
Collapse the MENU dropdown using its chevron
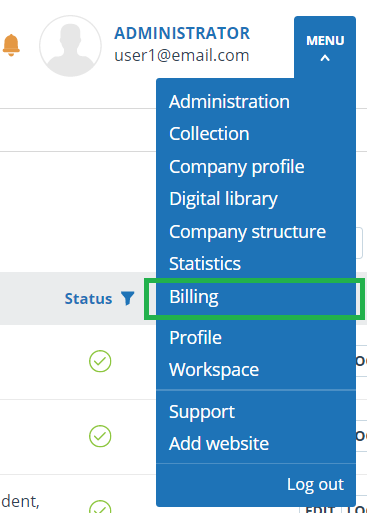pyautogui.click(x=325, y=58)
